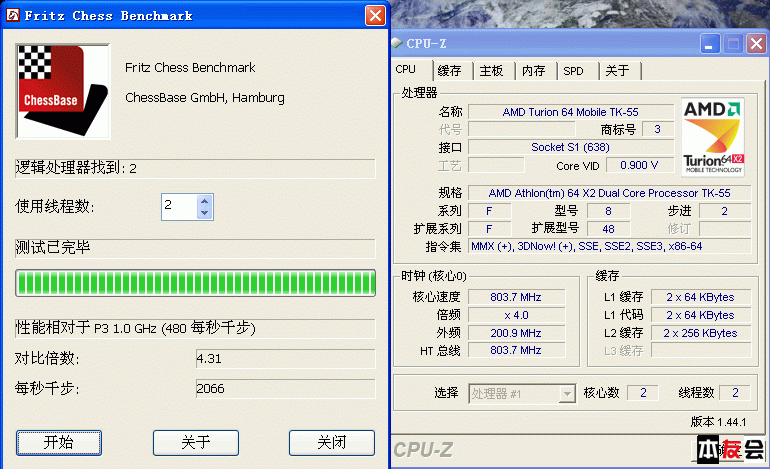Click the Fritz Chess Benchmark title bar icon

point(13,15)
